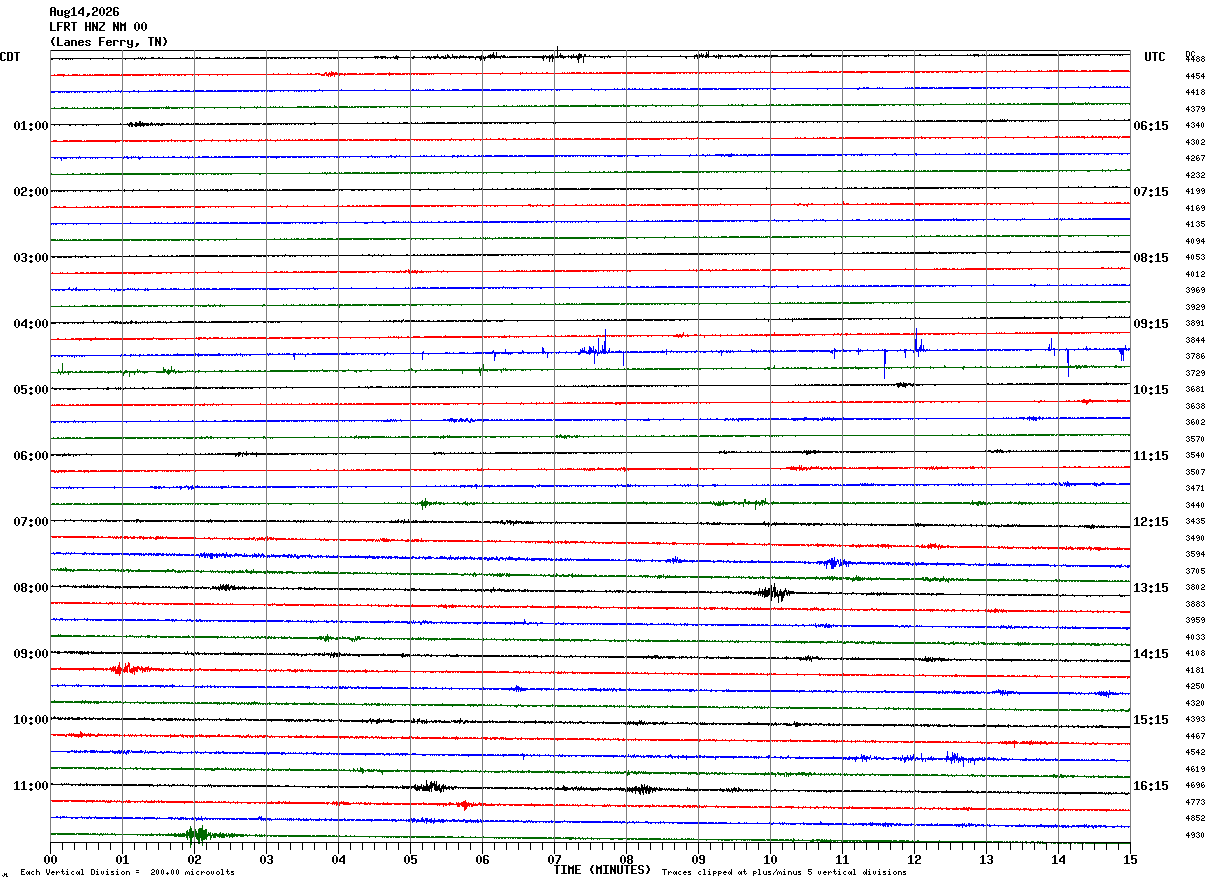Click the 16:15 UTC time label
Image resolution: width=1210 pixels, height=886 pixels.
[x=1151, y=786]
